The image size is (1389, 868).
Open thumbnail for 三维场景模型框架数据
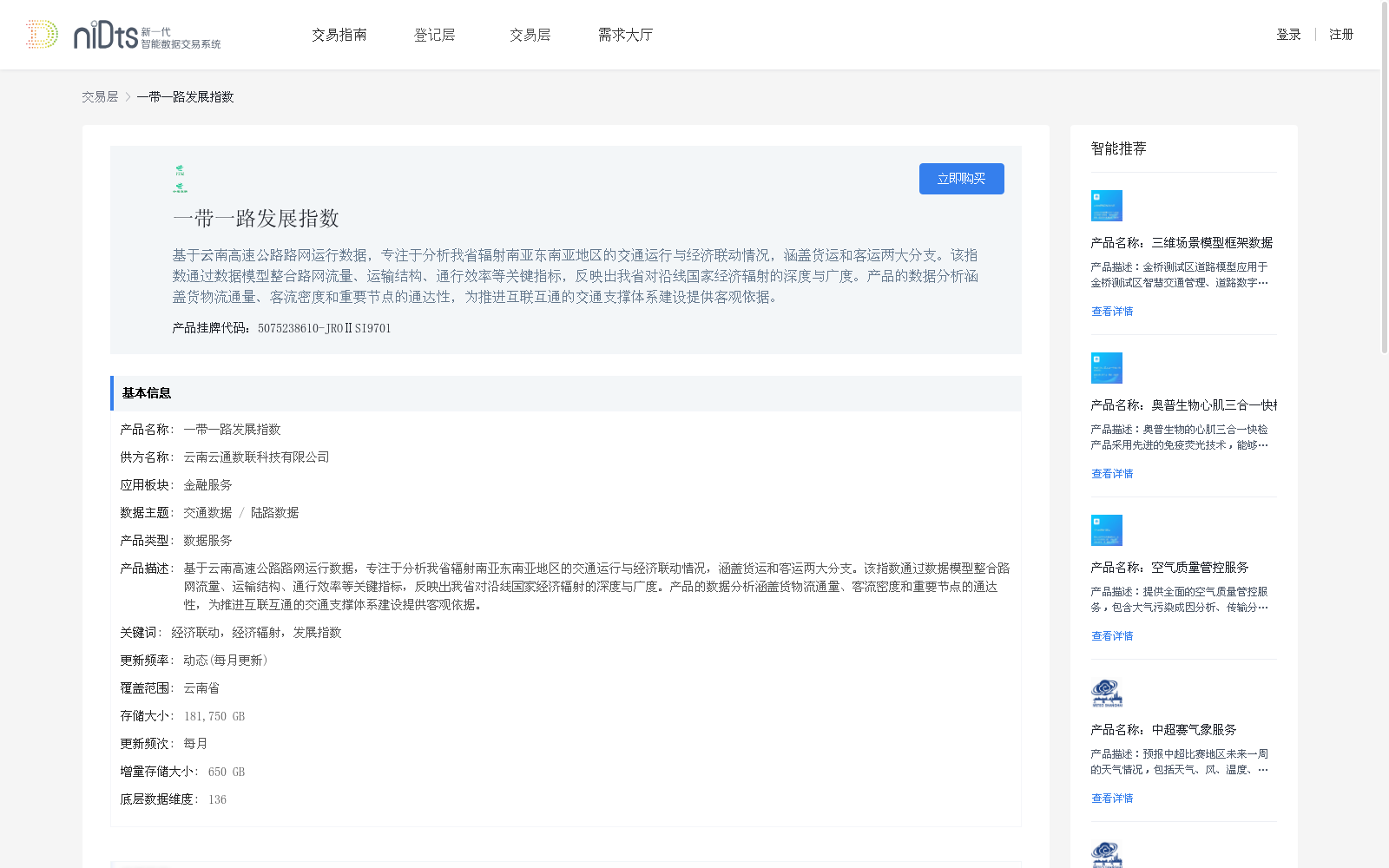coord(1107,206)
